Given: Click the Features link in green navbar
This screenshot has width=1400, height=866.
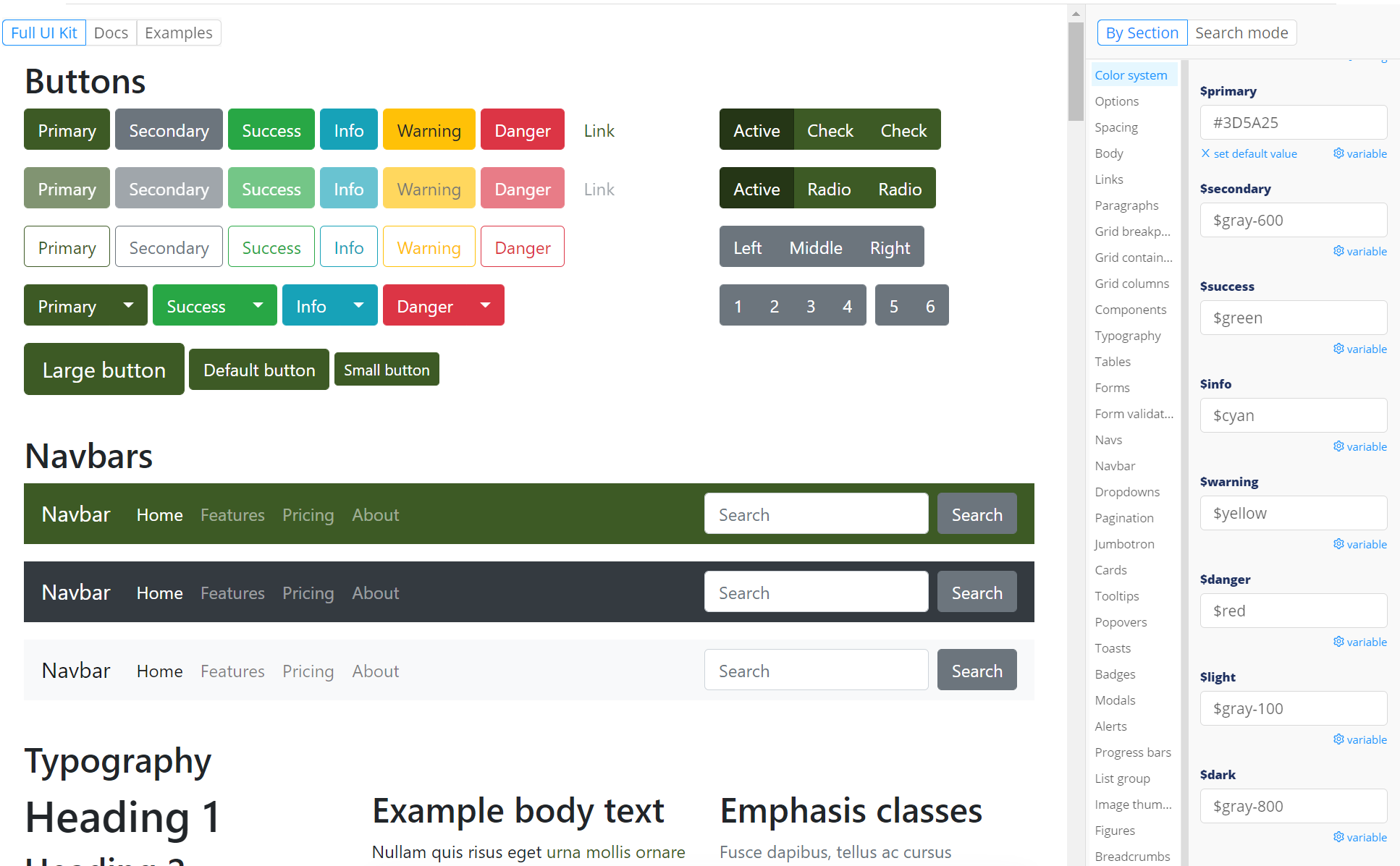Looking at the screenshot, I should point(232,514).
